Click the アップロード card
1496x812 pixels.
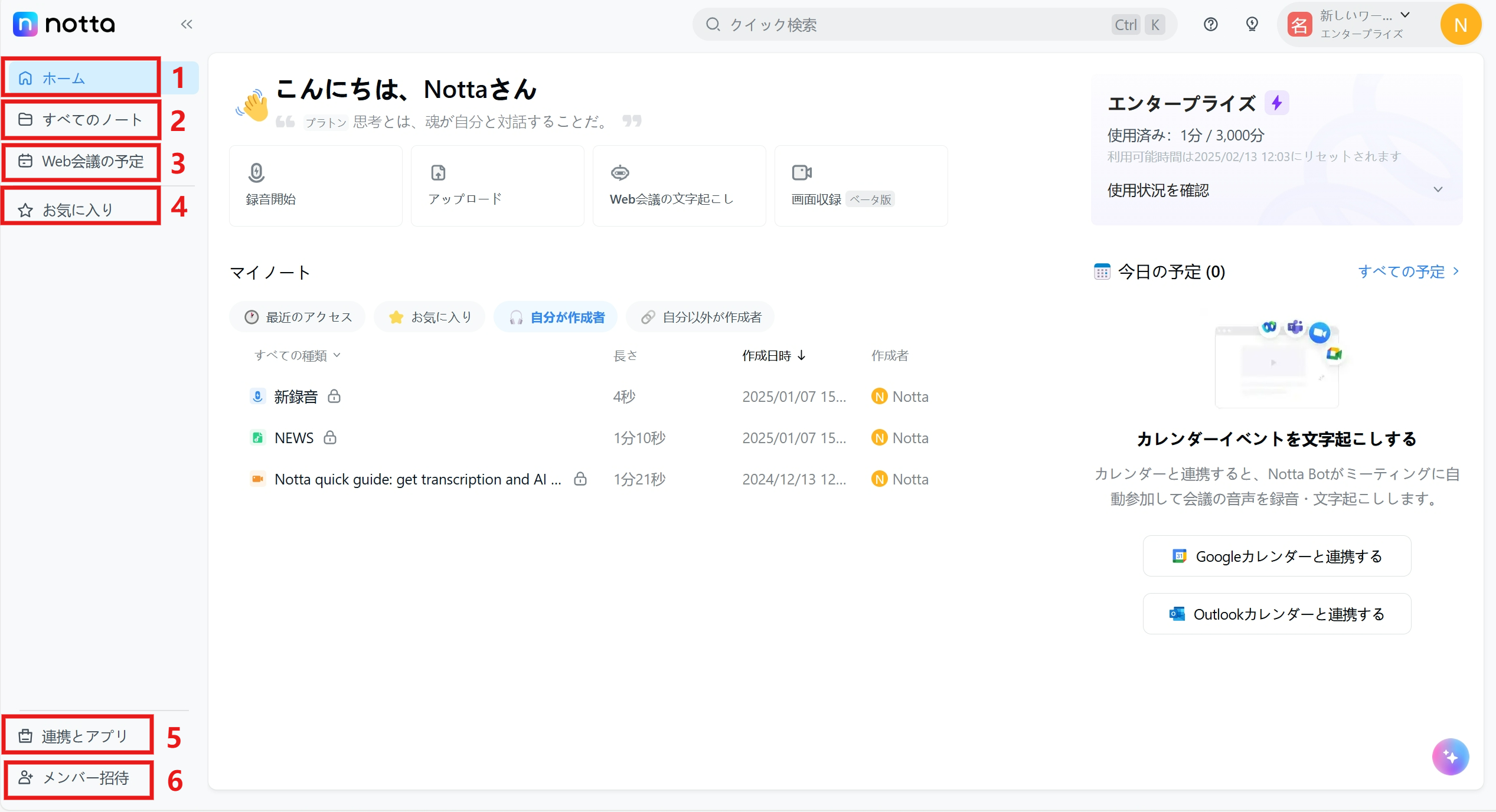497,186
